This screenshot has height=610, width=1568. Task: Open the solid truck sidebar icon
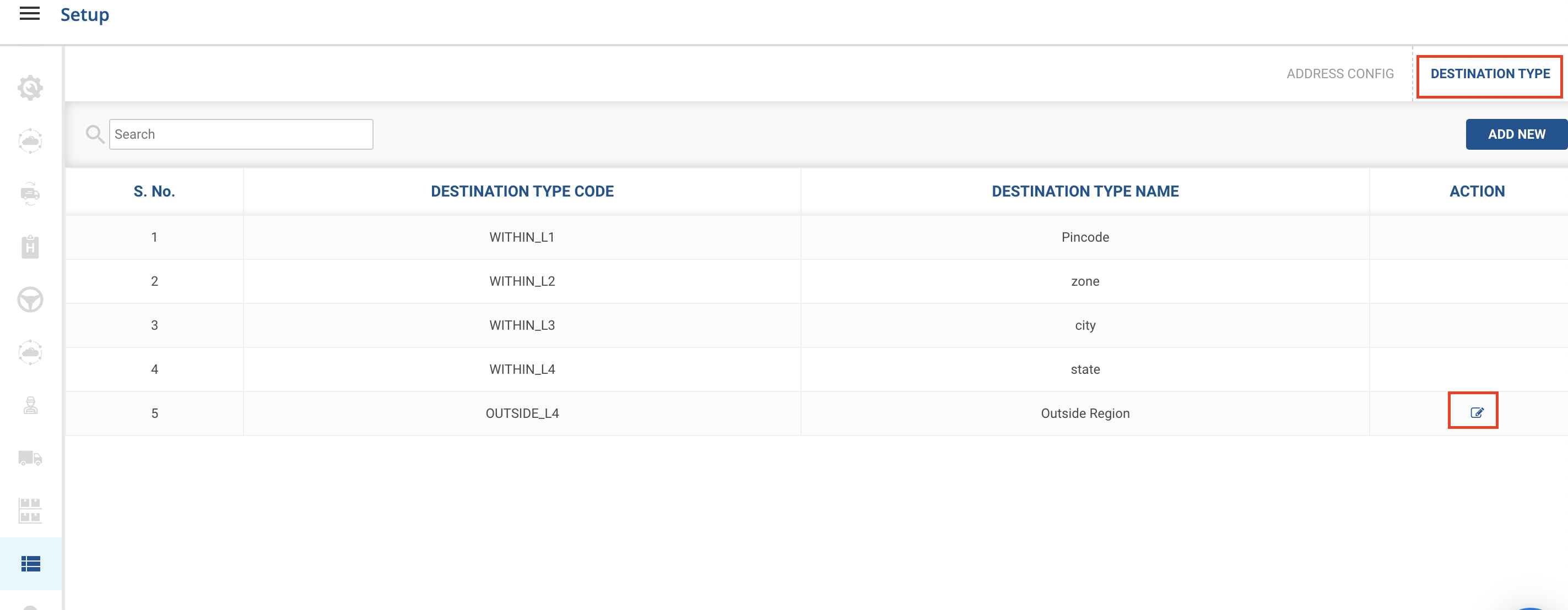pyautogui.click(x=30, y=458)
